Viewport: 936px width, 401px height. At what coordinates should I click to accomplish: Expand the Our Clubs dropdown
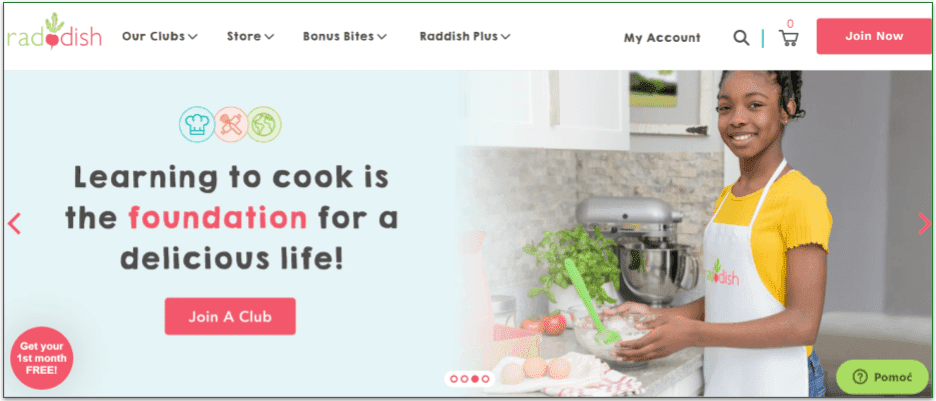pyautogui.click(x=159, y=36)
